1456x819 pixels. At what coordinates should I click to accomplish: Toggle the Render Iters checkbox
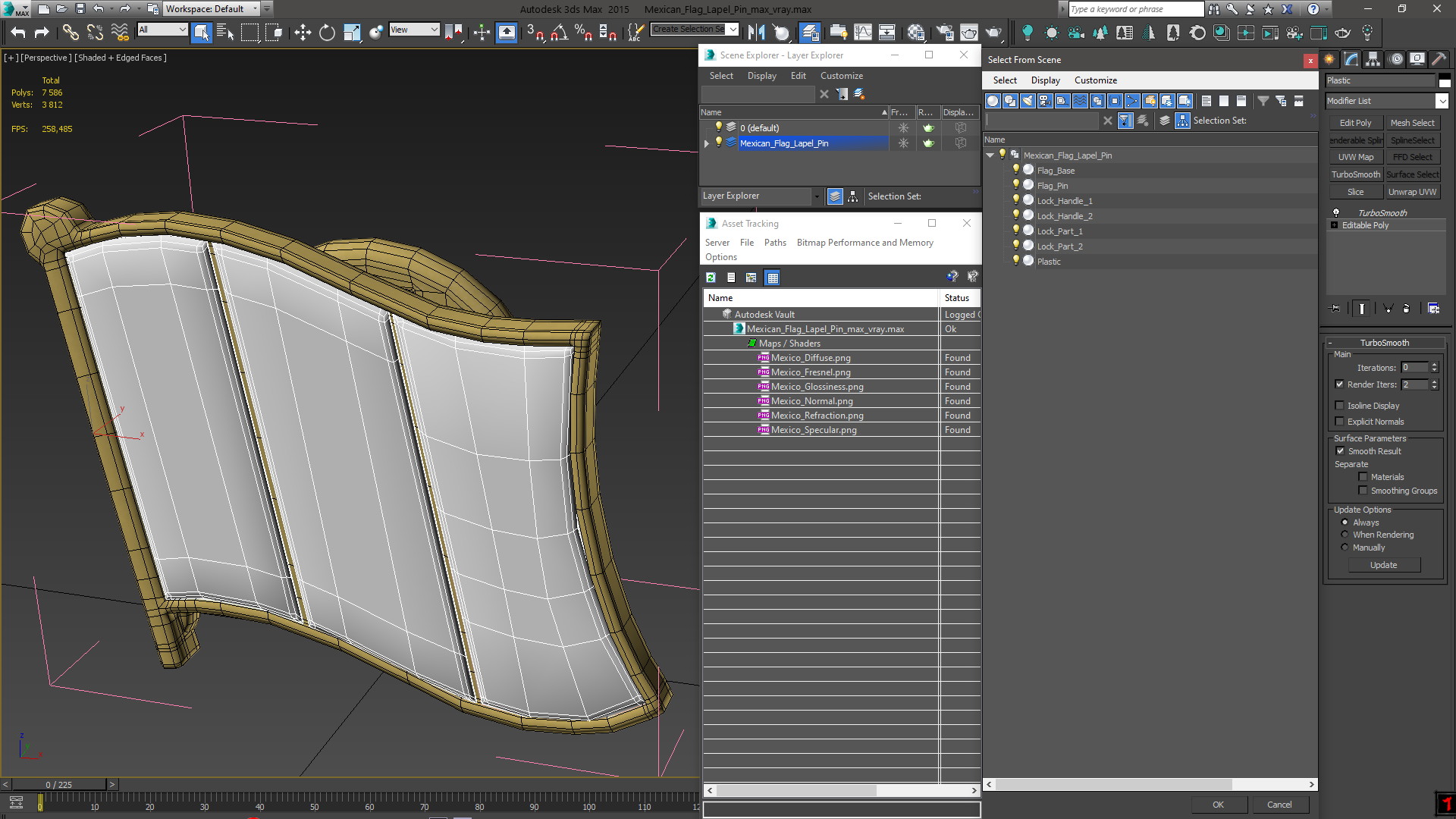(x=1339, y=384)
